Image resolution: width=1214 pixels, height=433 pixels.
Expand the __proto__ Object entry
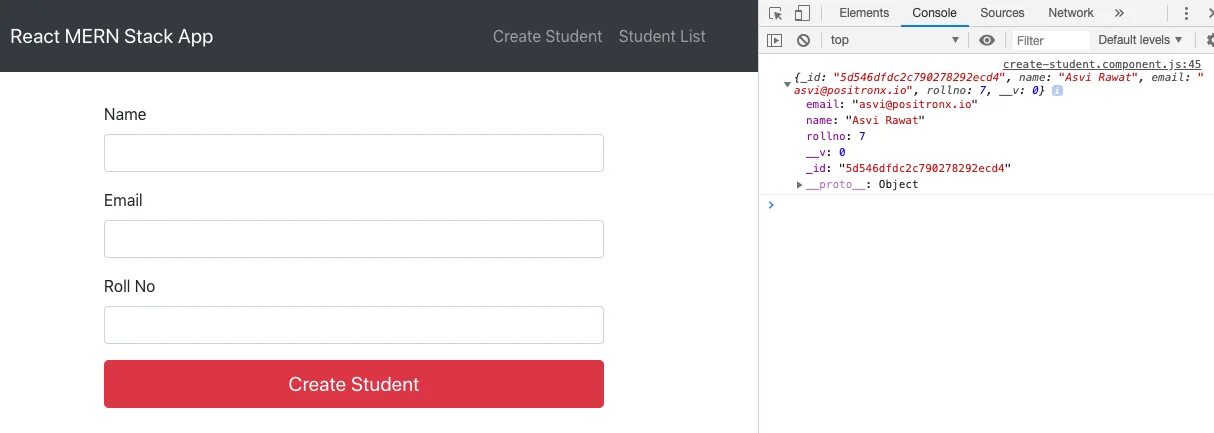tap(799, 185)
